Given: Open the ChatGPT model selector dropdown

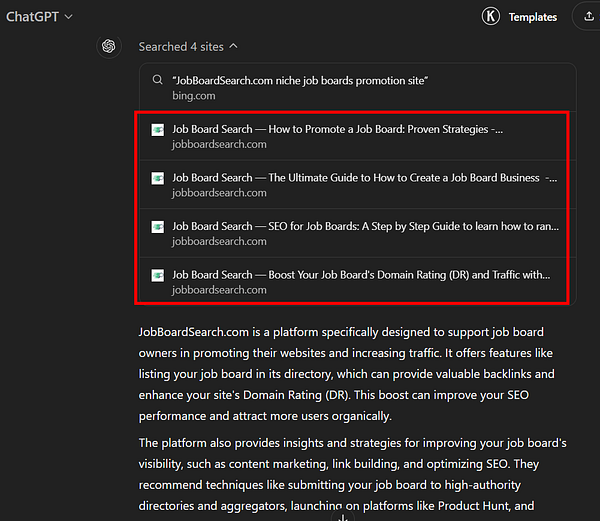Looking at the screenshot, I should (40, 17).
